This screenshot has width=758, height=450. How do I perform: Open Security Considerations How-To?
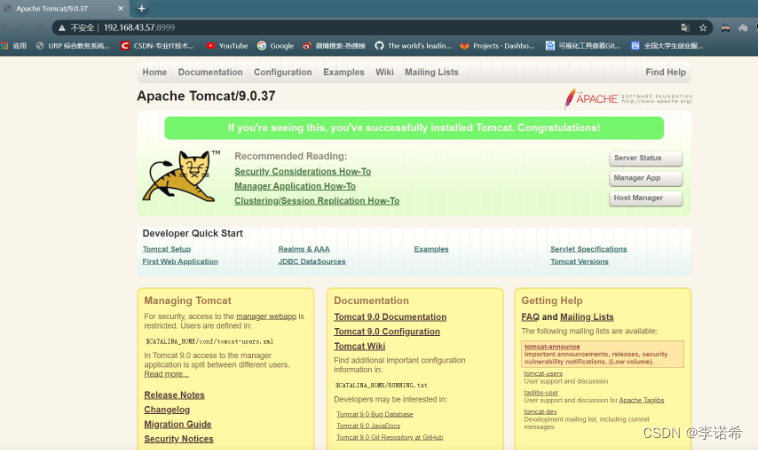[303, 172]
